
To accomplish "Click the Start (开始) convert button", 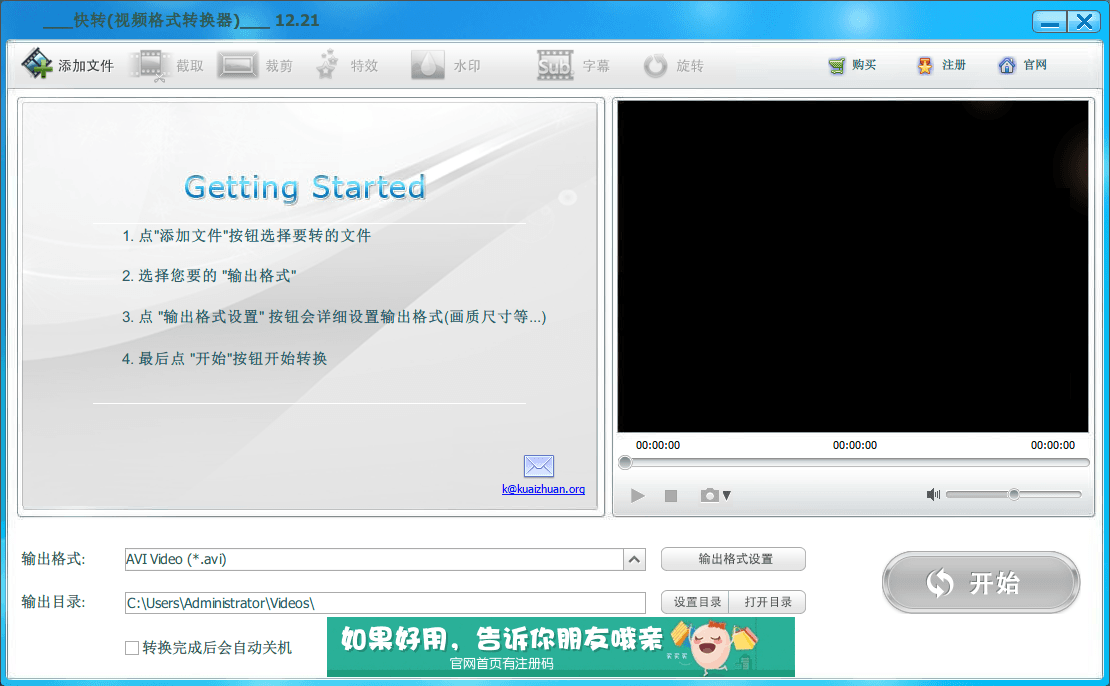I will pyautogui.click(x=981, y=583).
